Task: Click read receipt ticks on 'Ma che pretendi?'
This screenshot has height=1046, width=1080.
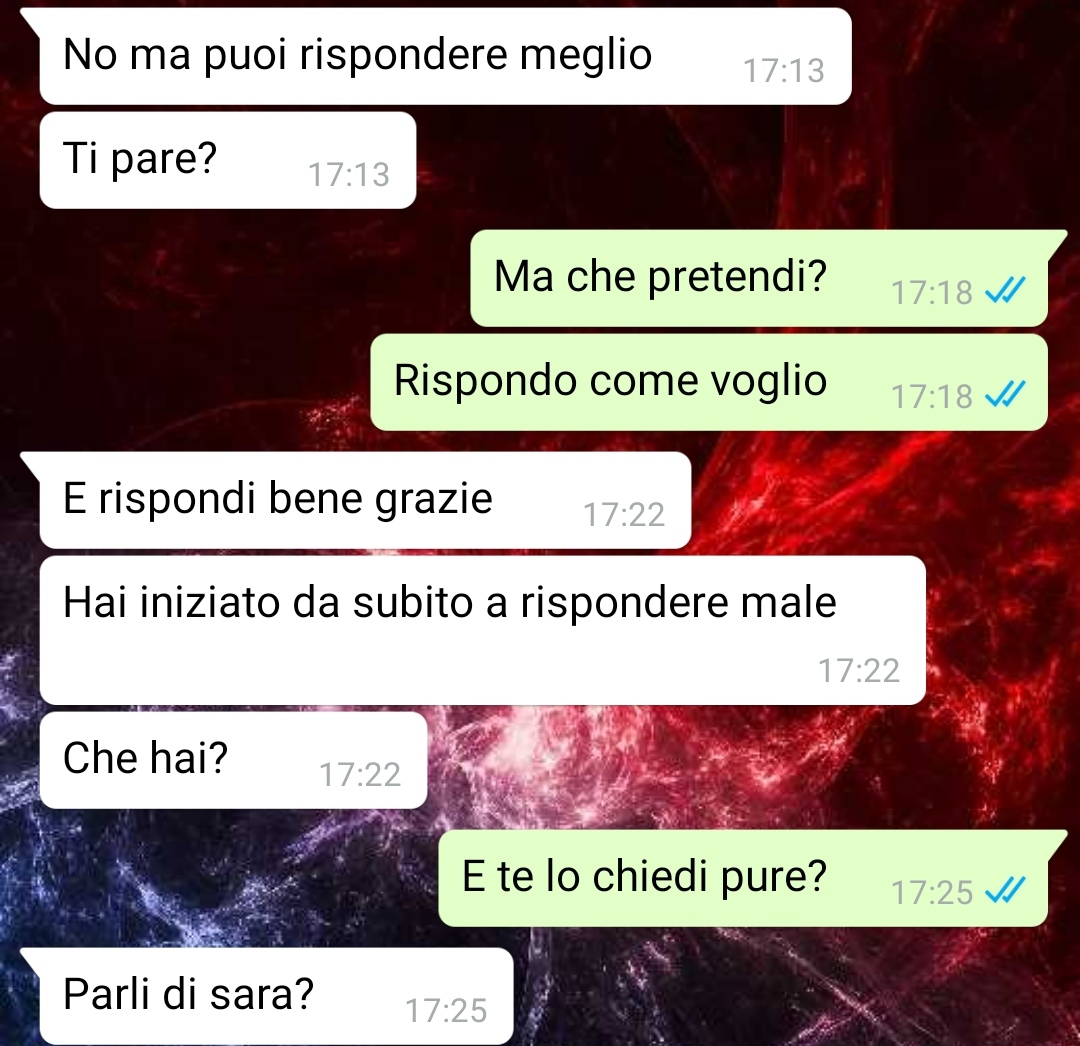Action: click(x=1006, y=292)
